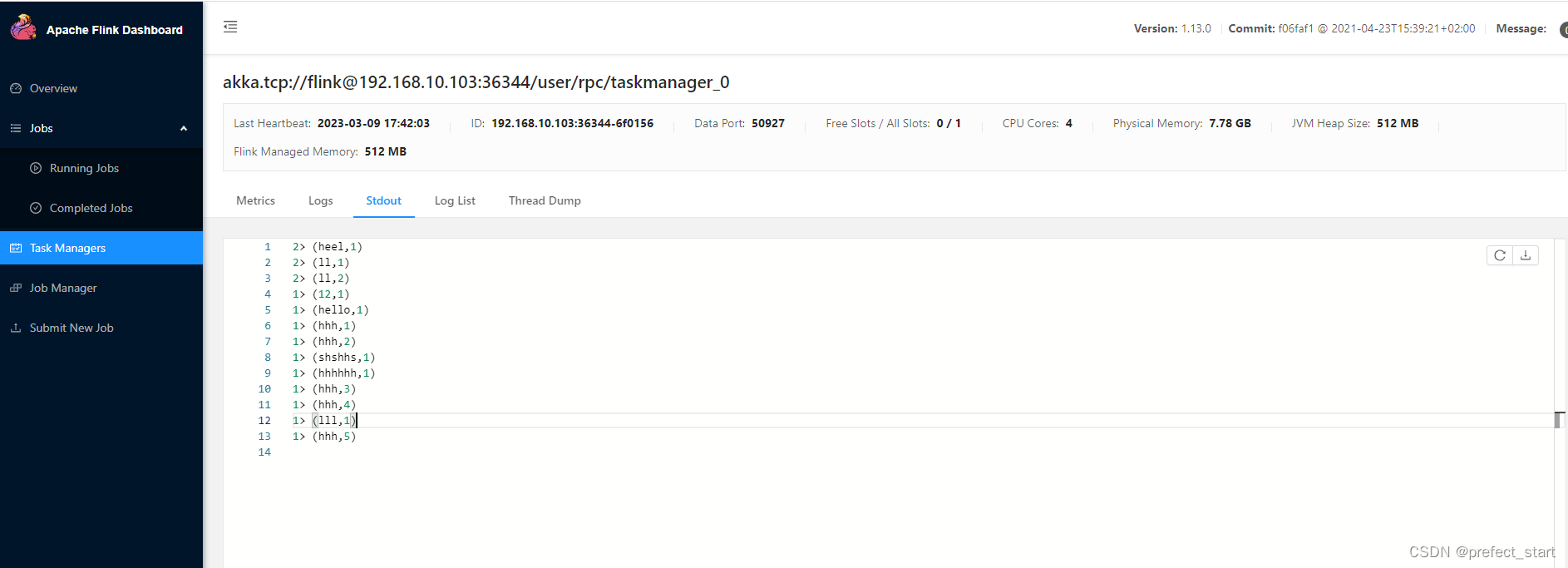Click output line "(hhh,3)"
This screenshot has height=568, width=1568.
click(333, 389)
